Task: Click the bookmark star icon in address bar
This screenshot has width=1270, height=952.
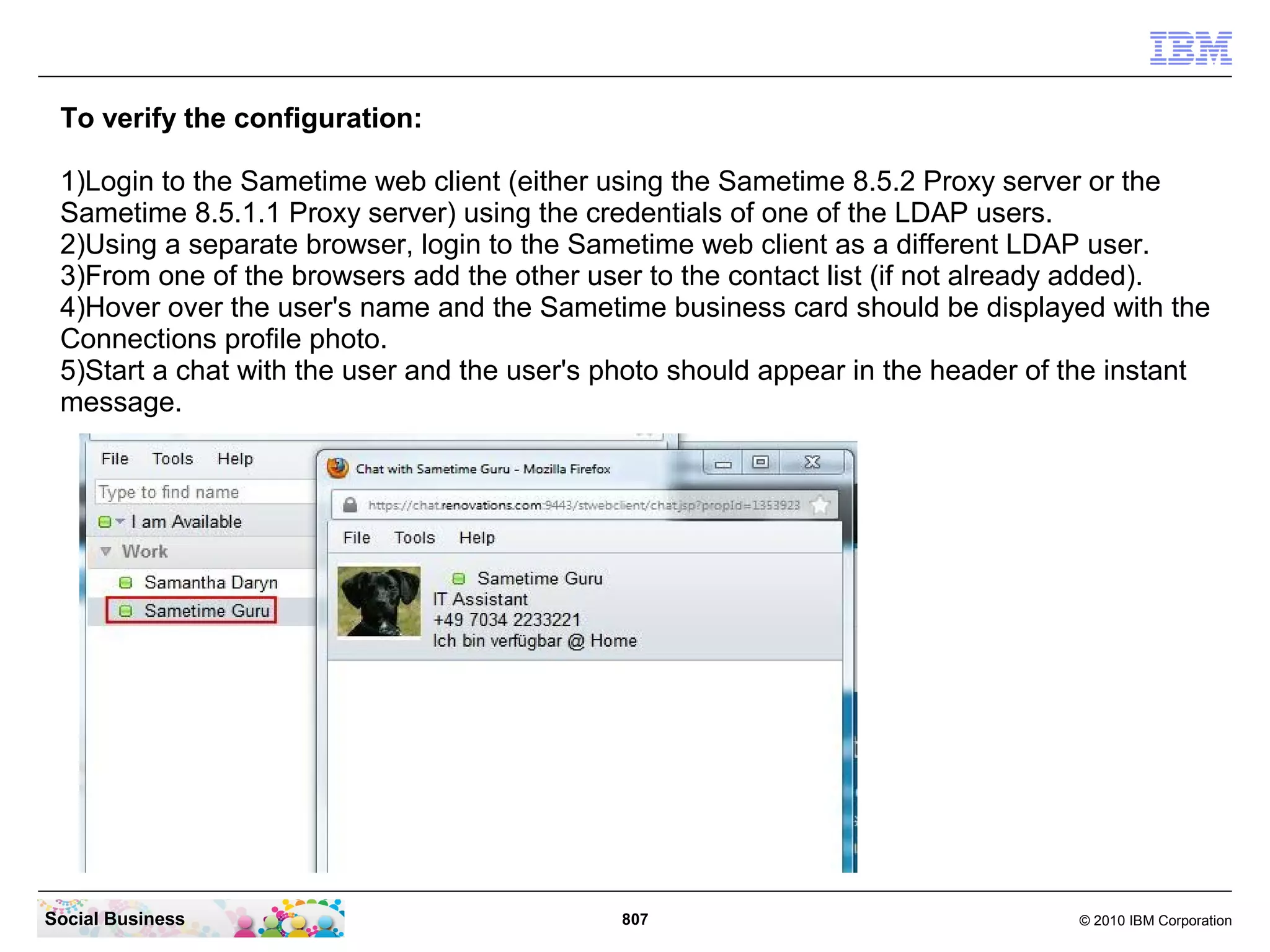Action: pyautogui.click(x=820, y=505)
